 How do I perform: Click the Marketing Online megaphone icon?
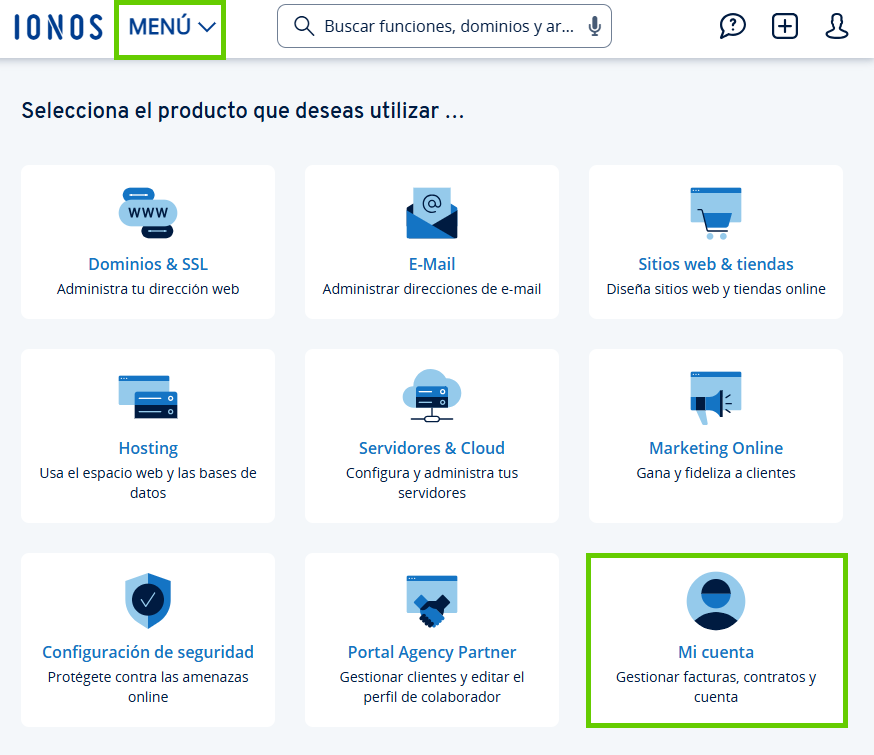[716, 398]
